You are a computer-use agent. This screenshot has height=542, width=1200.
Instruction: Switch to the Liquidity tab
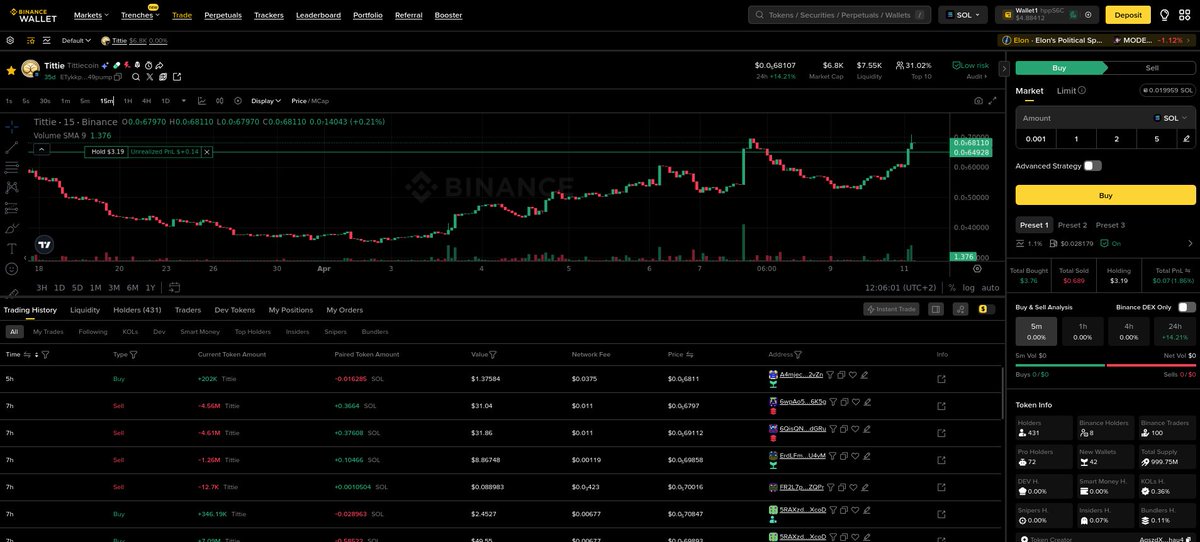click(x=85, y=310)
